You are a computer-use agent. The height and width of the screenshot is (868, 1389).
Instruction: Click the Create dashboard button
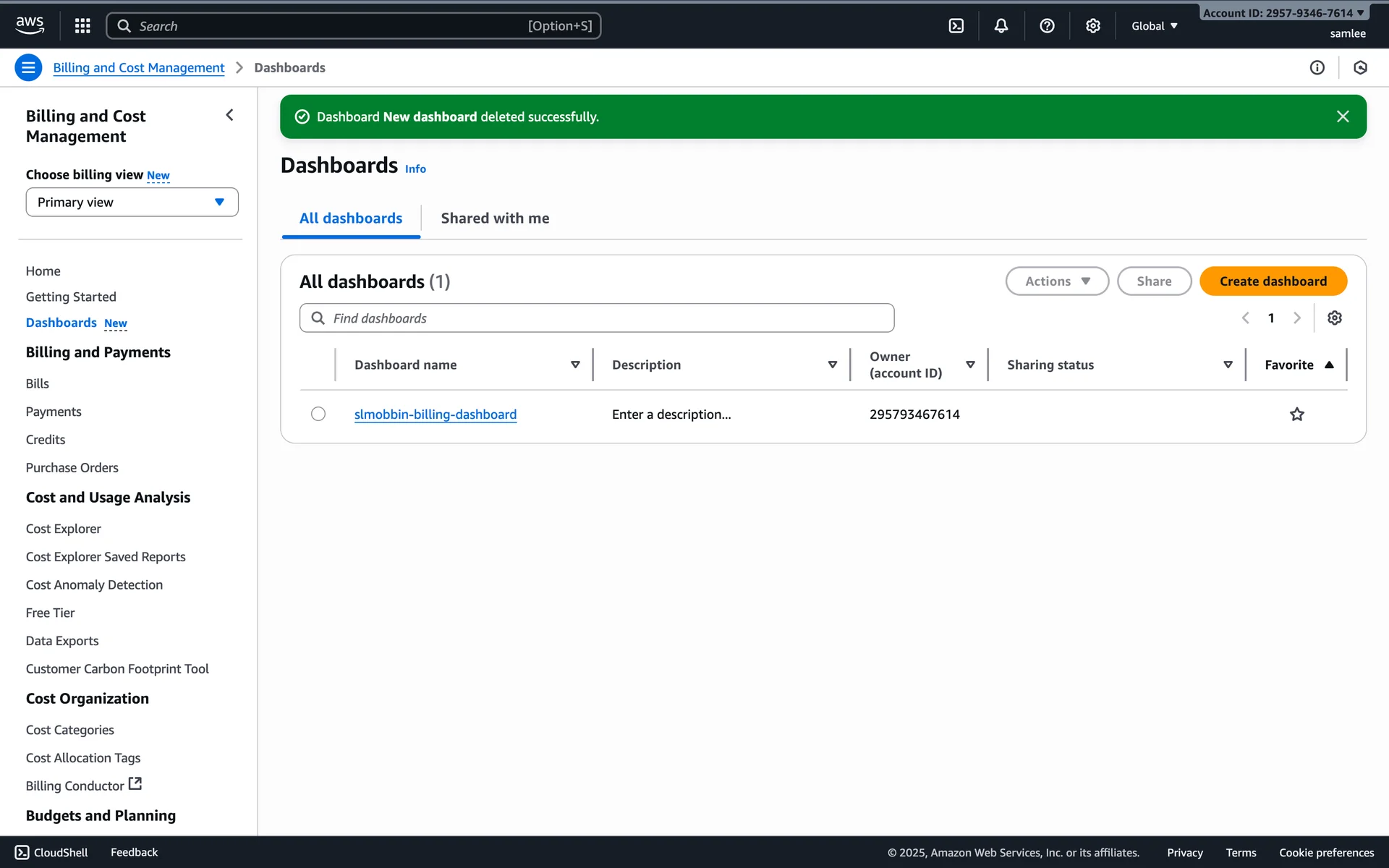1273,281
